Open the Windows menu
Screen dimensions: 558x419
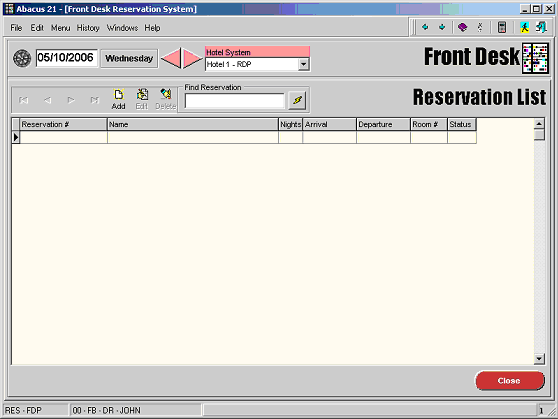click(x=122, y=28)
